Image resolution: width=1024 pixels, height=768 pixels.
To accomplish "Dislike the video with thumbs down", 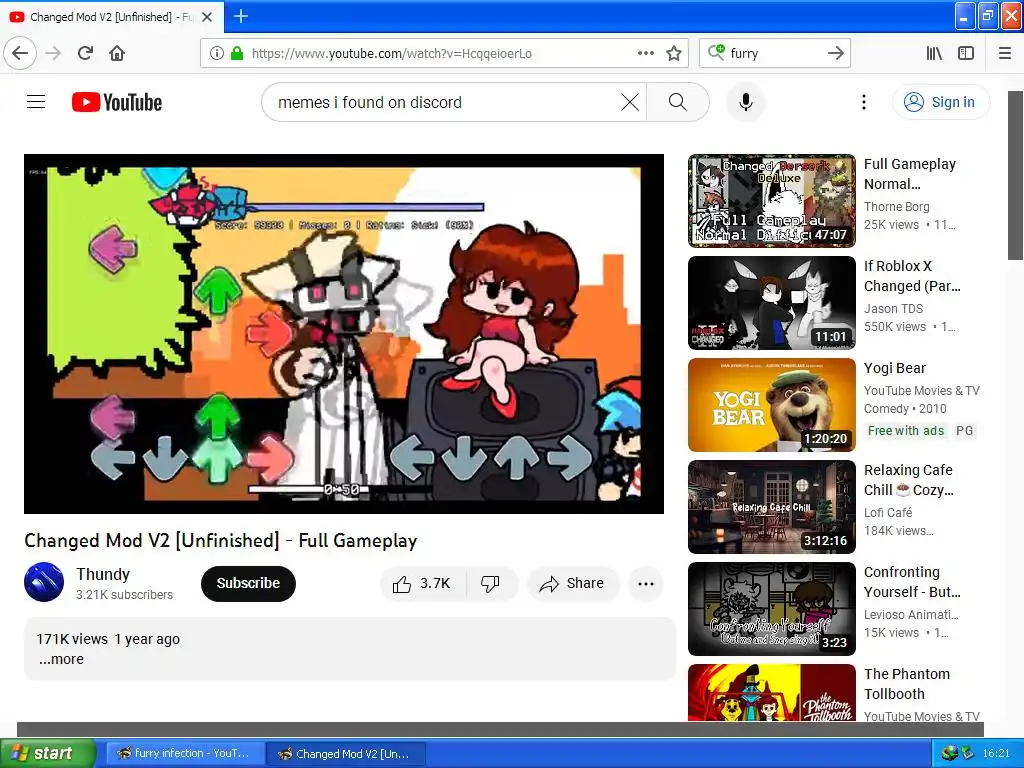I will 490,583.
